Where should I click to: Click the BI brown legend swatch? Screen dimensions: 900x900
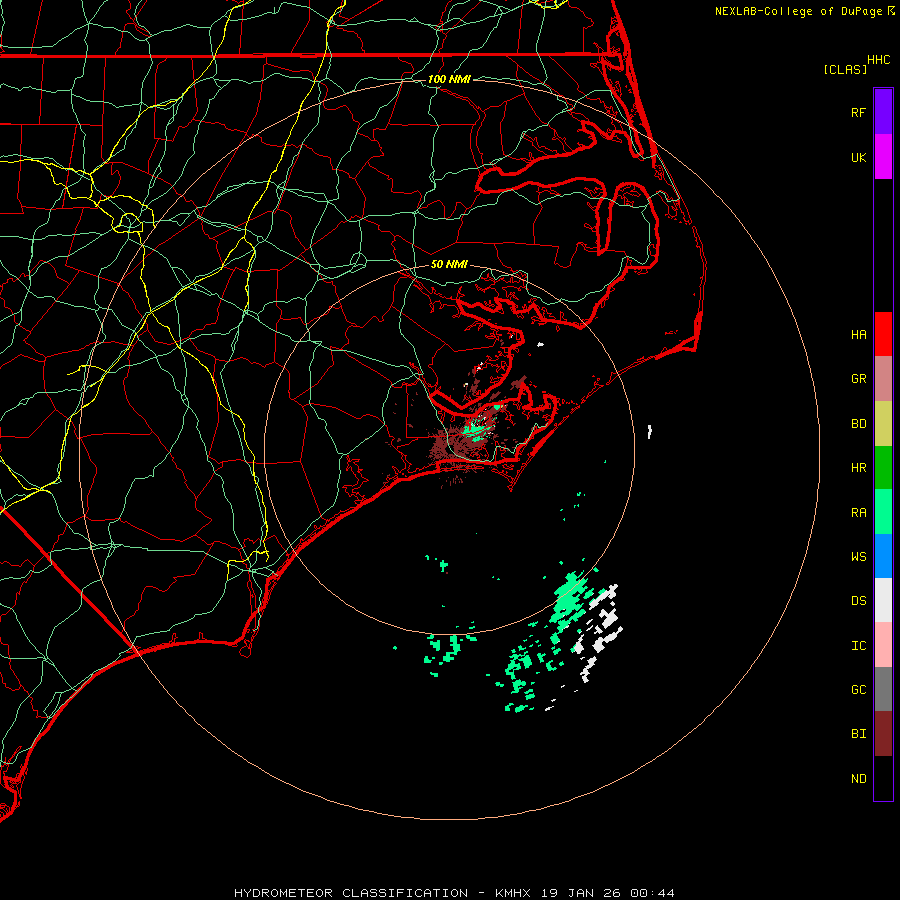tap(883, 734)
